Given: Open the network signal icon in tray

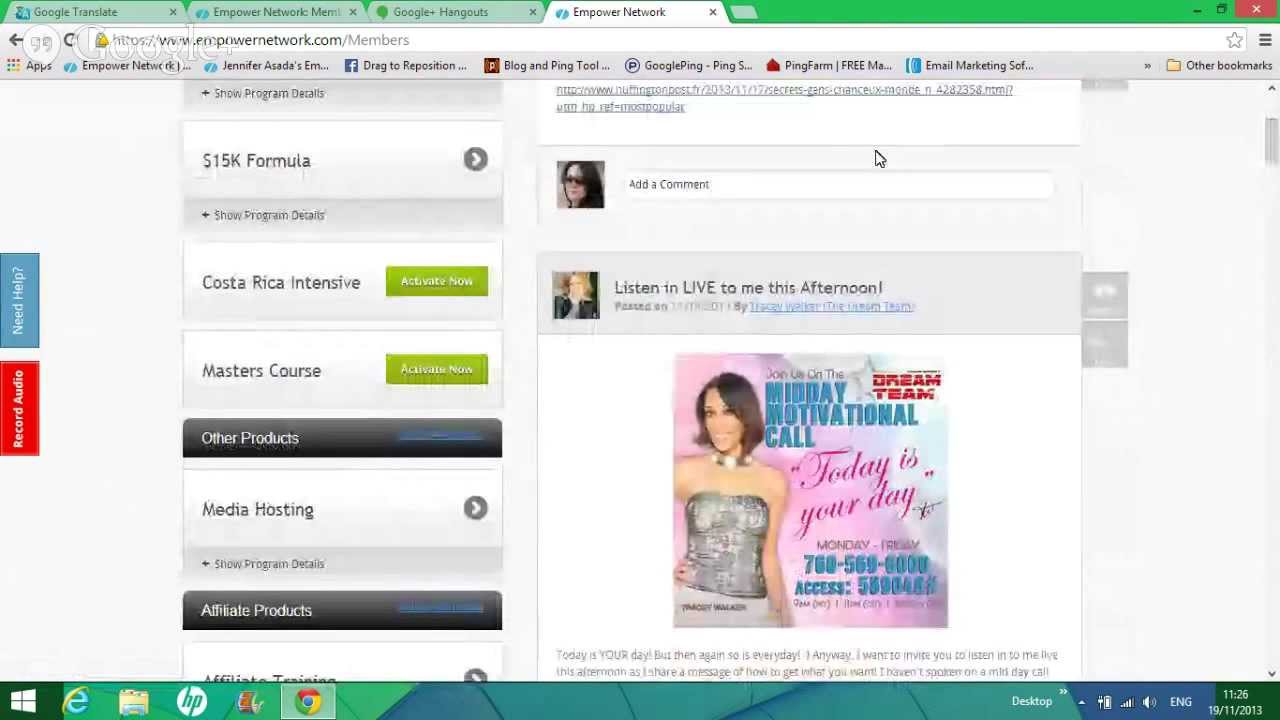Looking at the screenshot, I should click(1127, 702).
